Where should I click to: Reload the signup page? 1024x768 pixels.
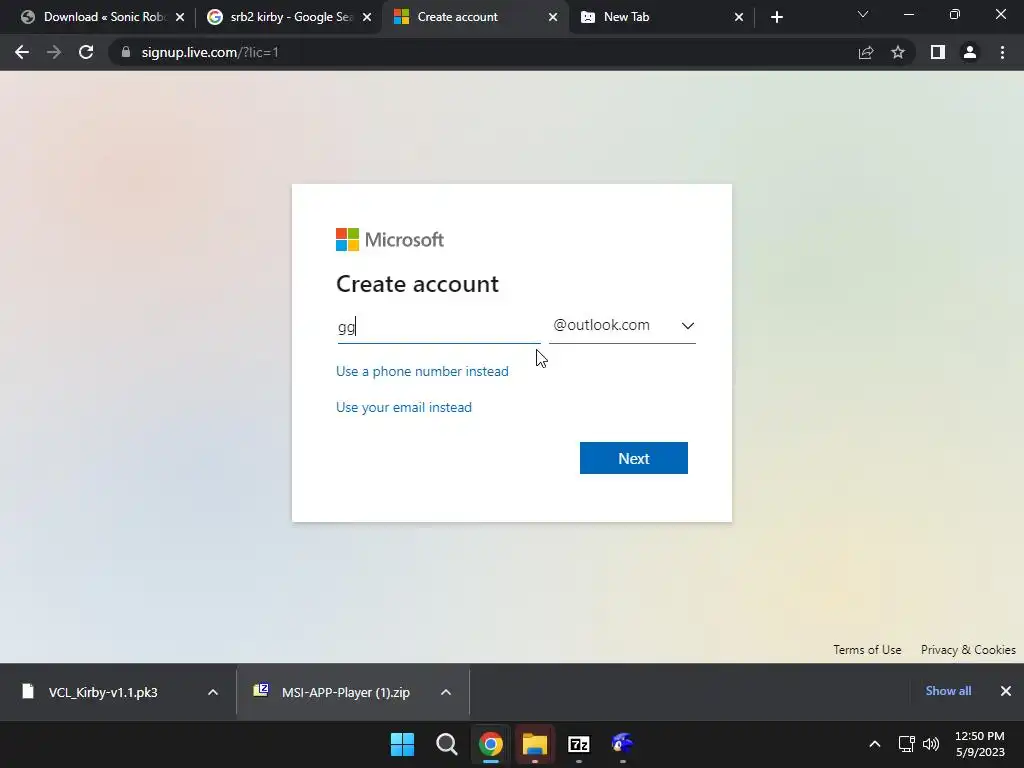coord(86,52)
